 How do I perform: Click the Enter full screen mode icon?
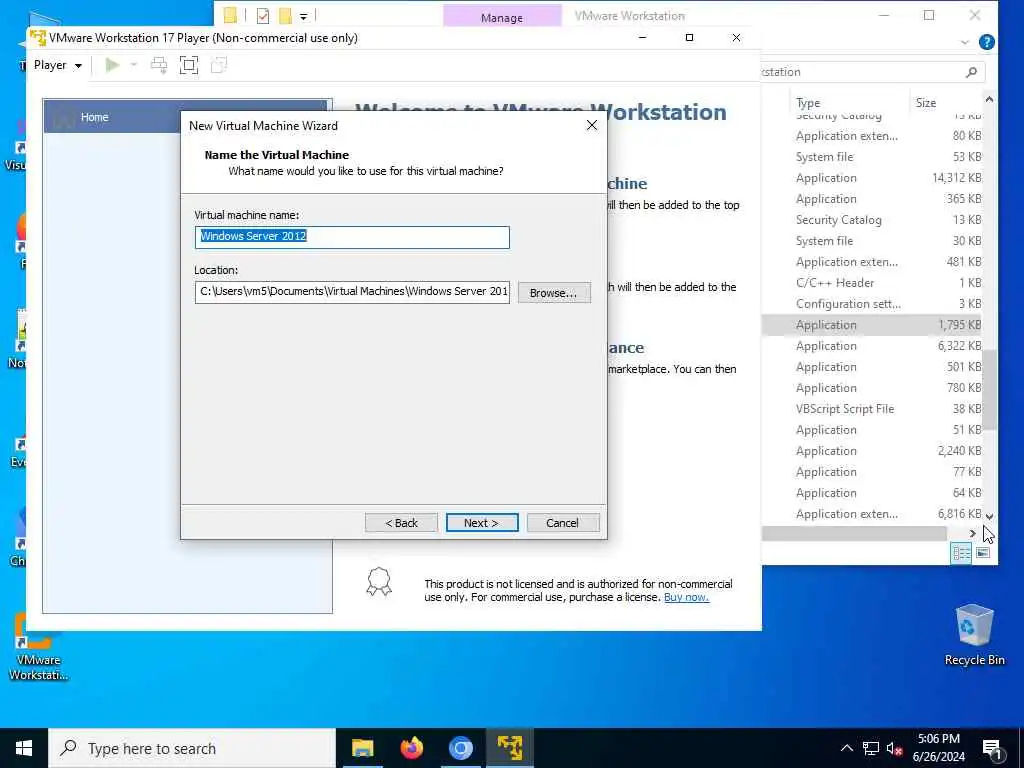click(x=189, y=65)
